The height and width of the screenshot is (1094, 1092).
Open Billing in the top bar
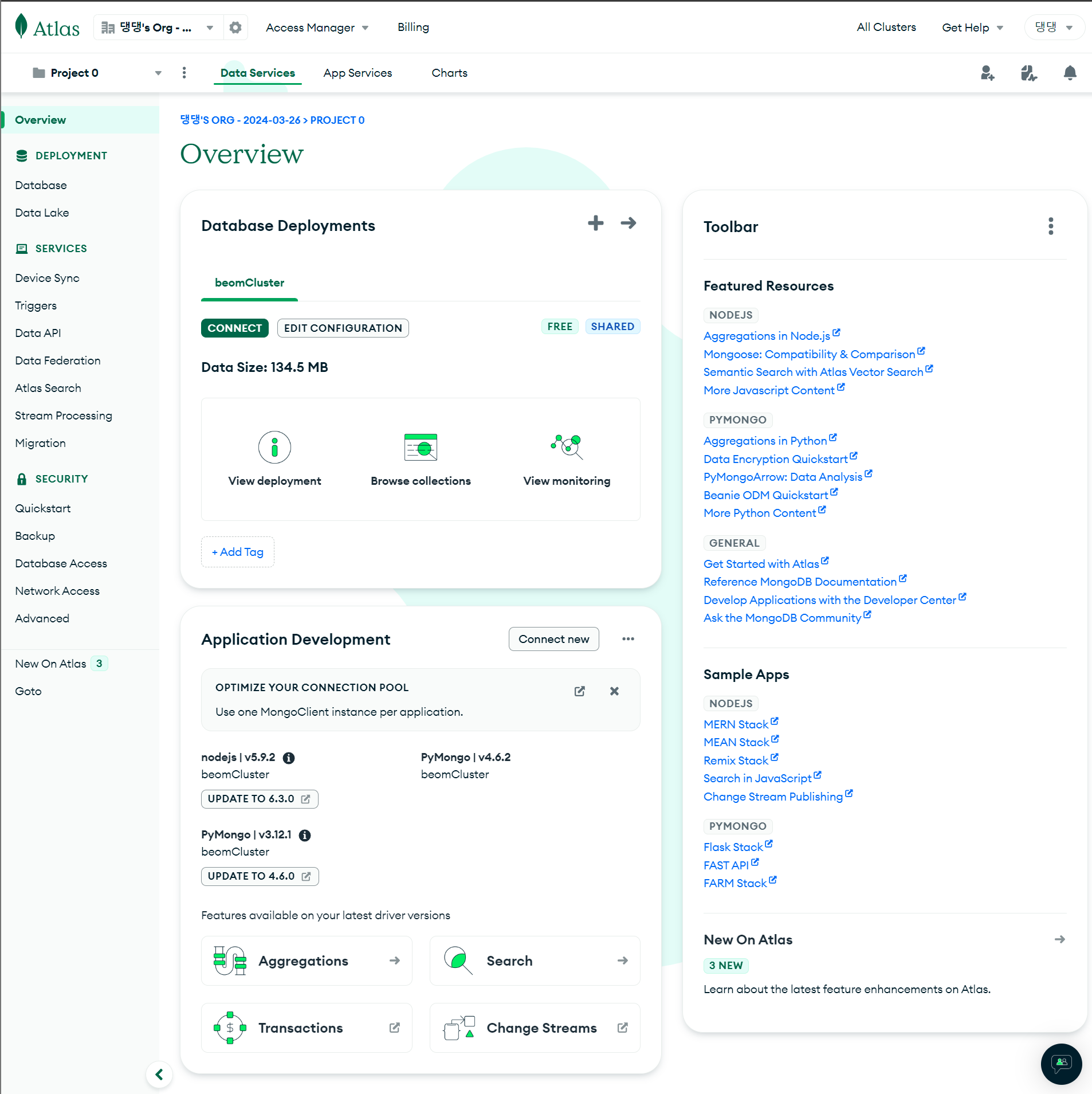(x=413, y=28)
